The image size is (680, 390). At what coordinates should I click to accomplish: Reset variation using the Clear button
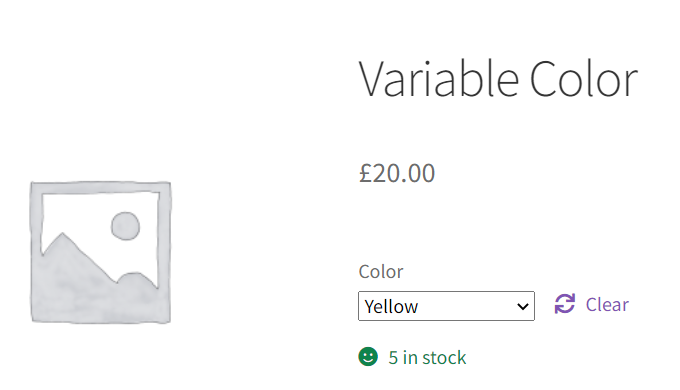tap(592, 305)
